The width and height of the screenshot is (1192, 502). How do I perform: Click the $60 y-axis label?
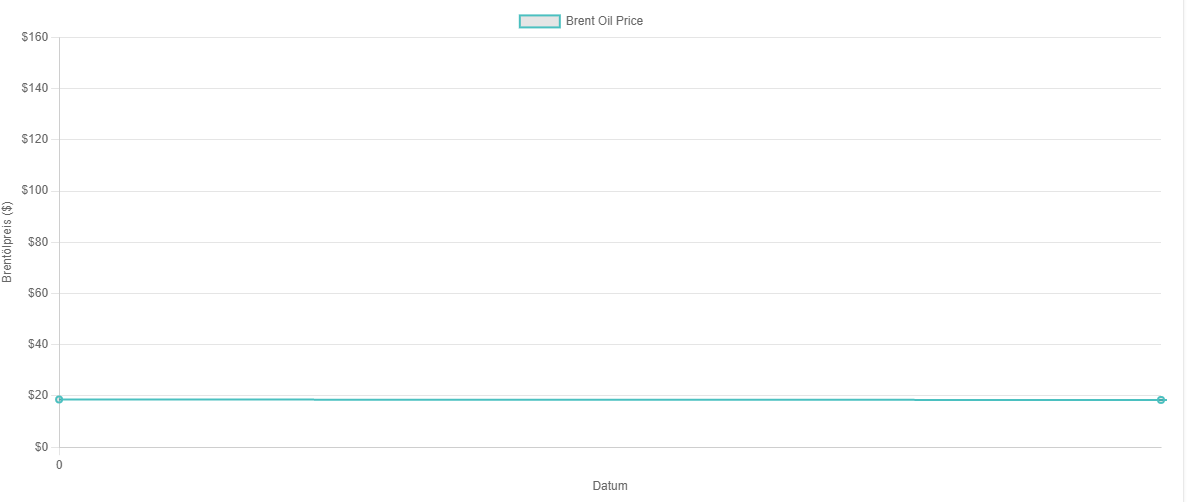click(38, 293)
